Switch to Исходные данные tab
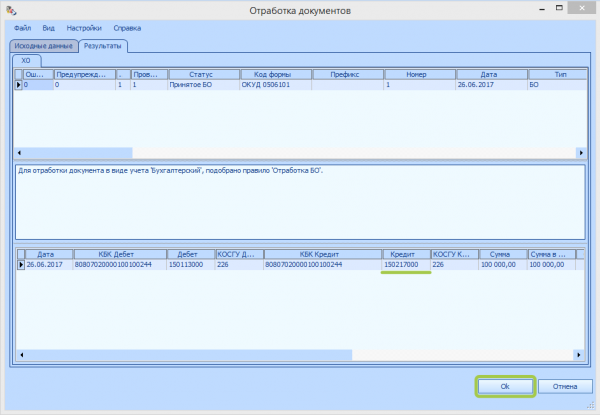The height and width of the screenshot is (415, 600). [x=44, y=46]
